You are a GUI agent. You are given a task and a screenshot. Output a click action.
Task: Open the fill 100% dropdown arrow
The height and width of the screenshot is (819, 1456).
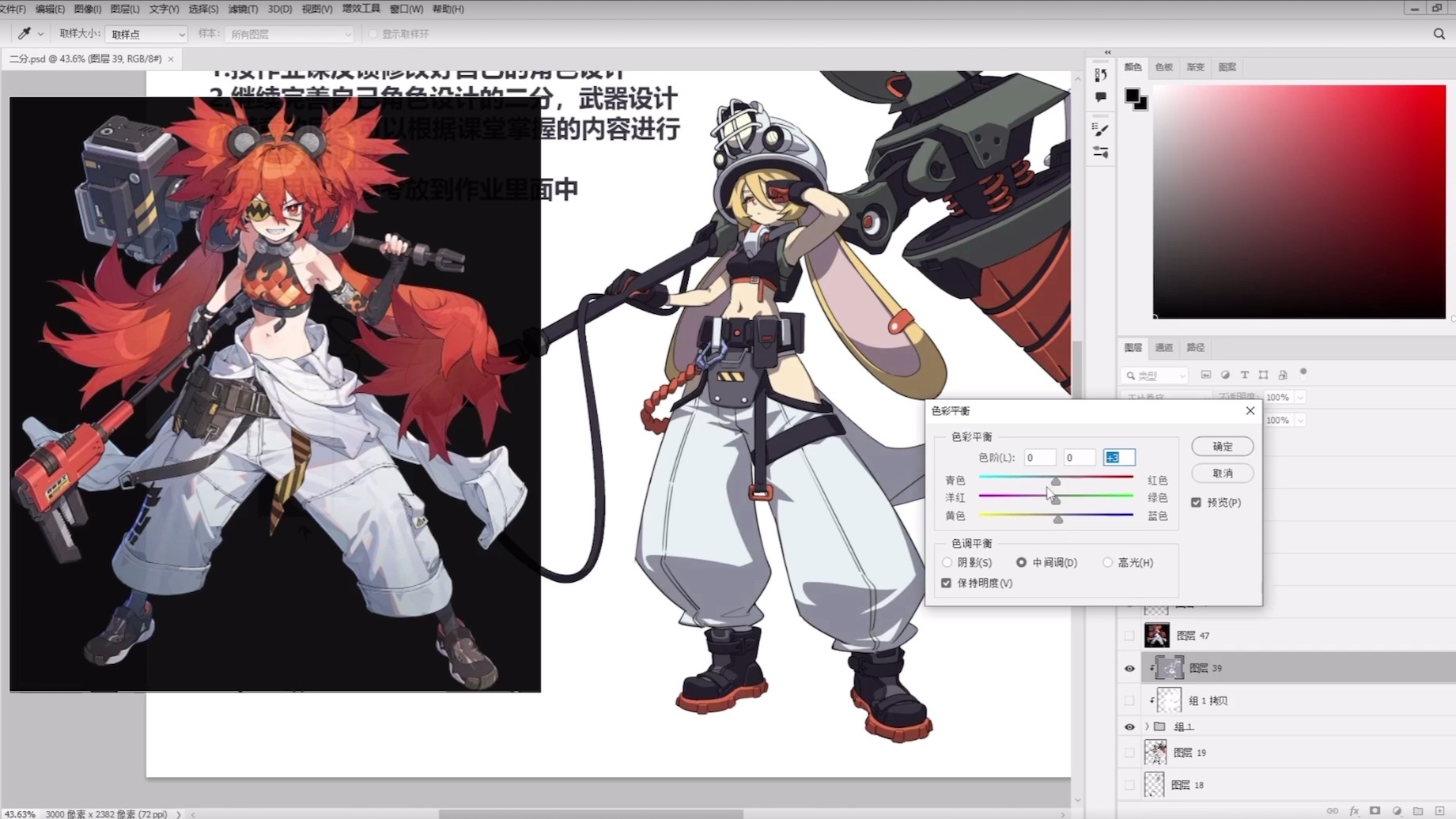pyautogui.click(x=1300, y=421)
